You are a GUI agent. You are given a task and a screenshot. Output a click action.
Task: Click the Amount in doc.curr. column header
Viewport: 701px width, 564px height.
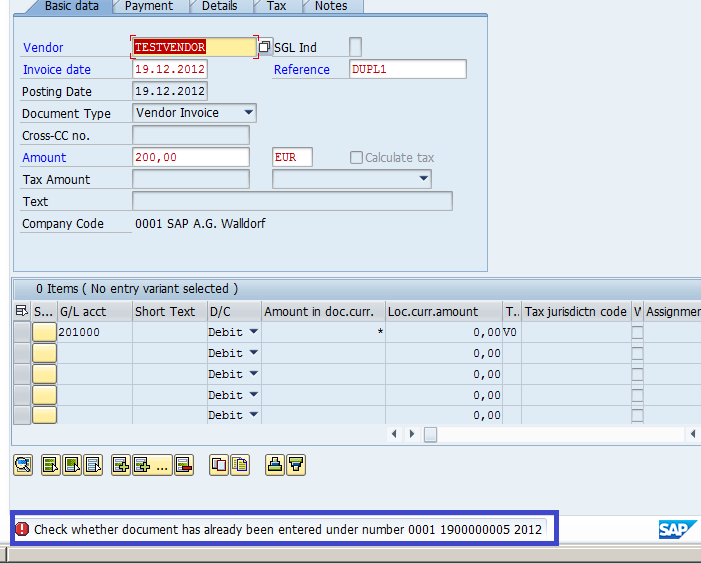(323, 311)
